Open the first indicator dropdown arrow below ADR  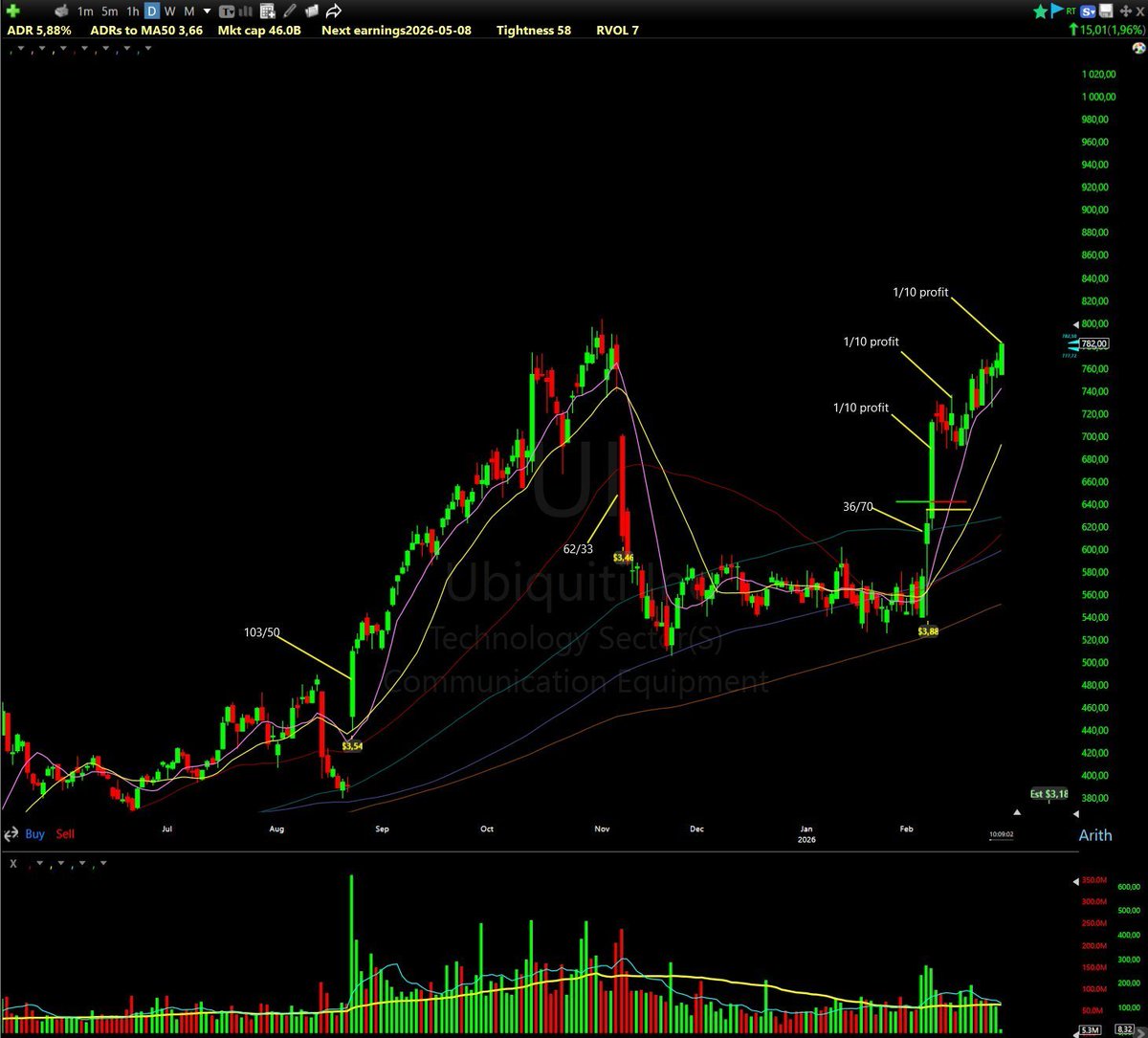21,48
